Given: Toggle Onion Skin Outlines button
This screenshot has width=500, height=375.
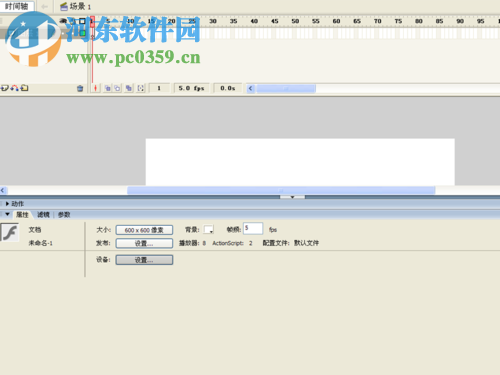Looking at the screenshot, I should pyautogui.click(x=117, y=88).
